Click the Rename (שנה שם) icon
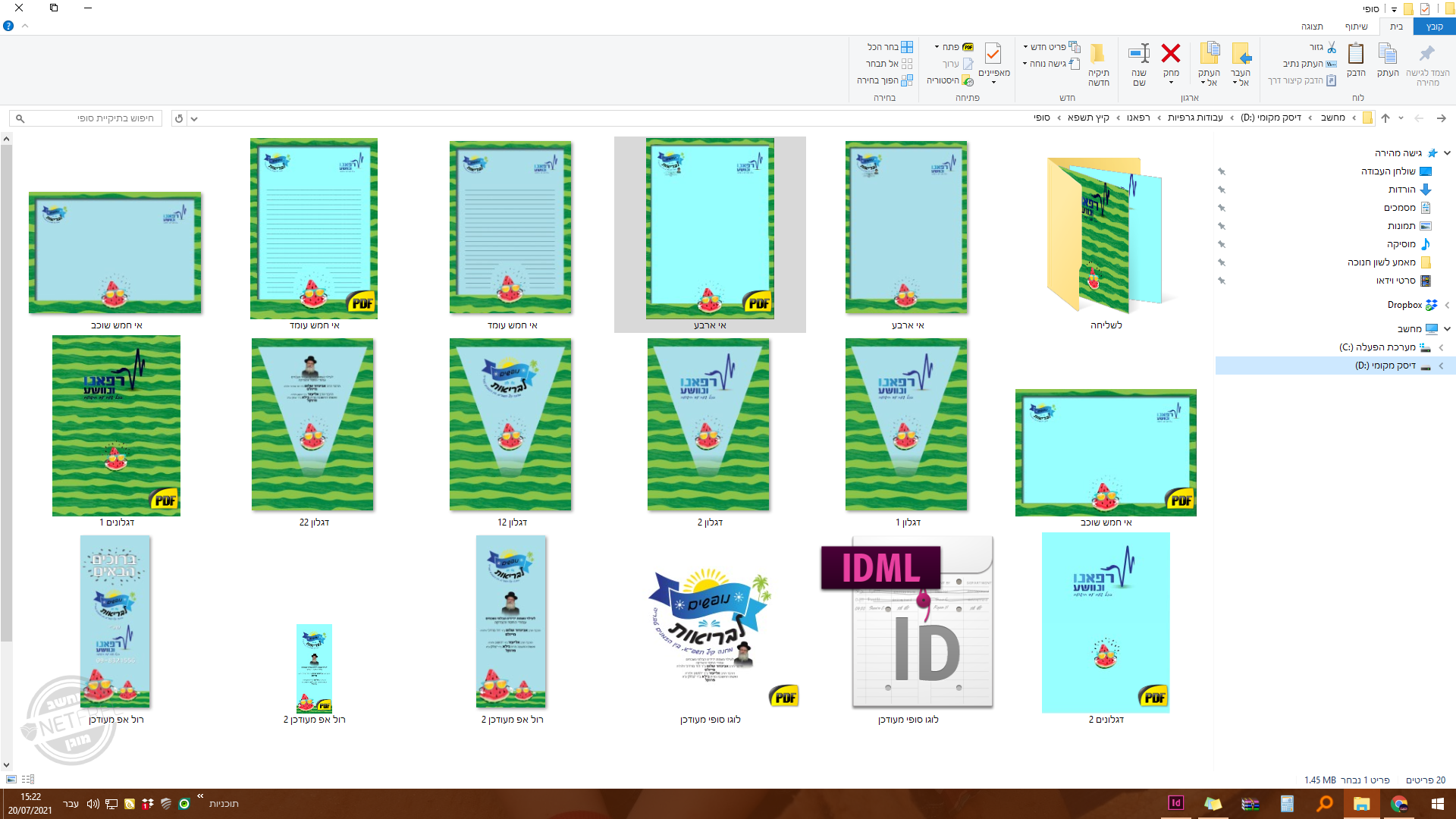 [1139, 54]
